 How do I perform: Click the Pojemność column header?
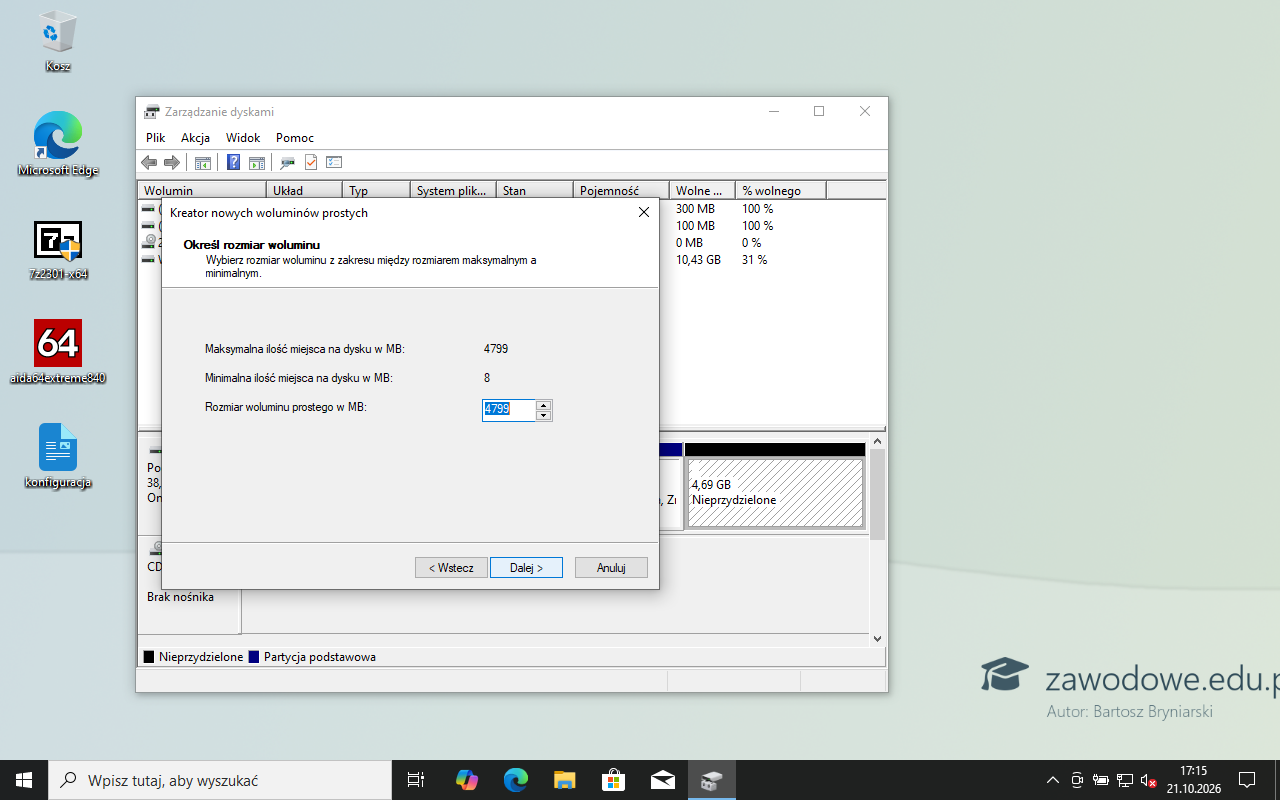click(621, 190)
